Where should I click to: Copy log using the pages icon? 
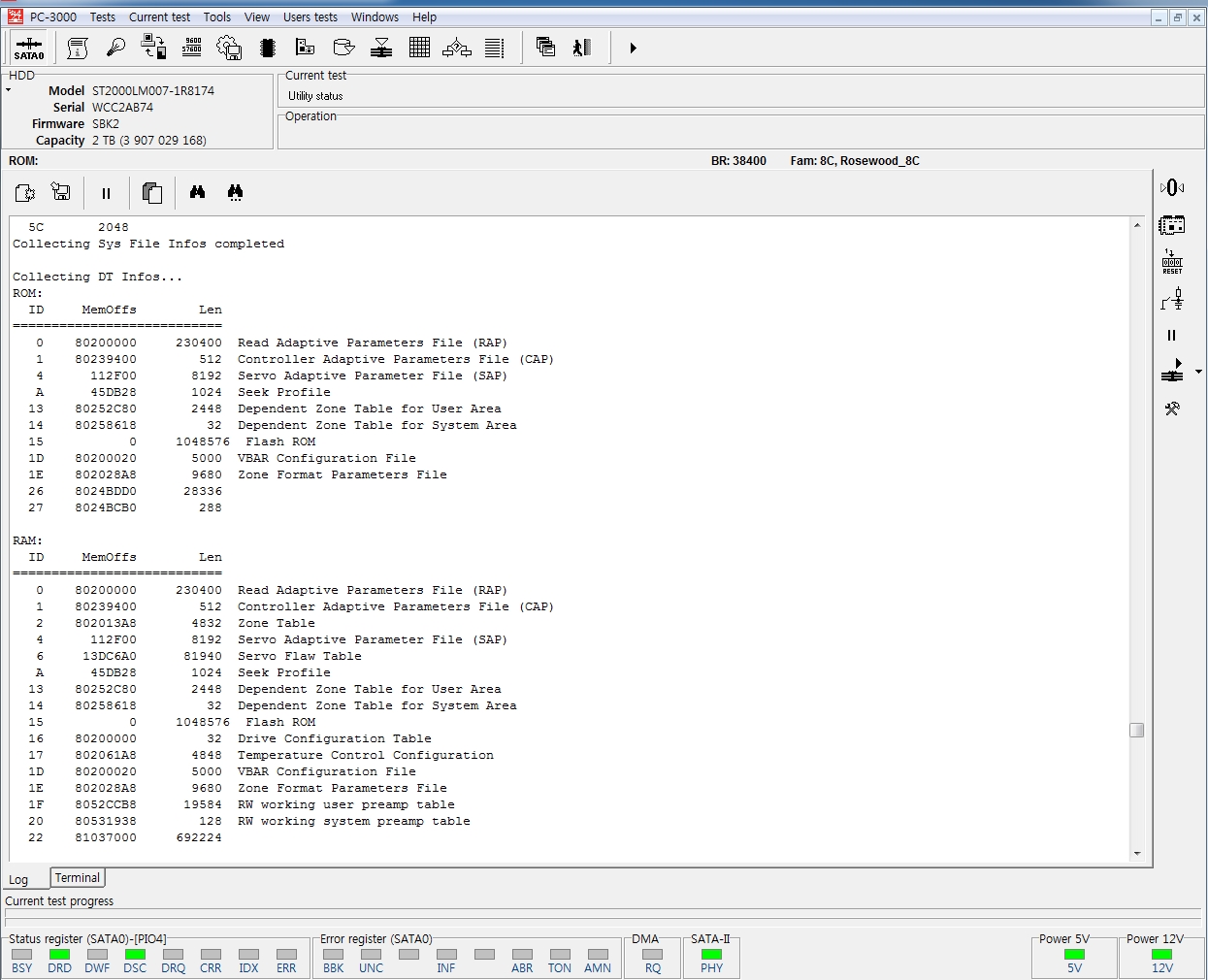tap(151, 193)
